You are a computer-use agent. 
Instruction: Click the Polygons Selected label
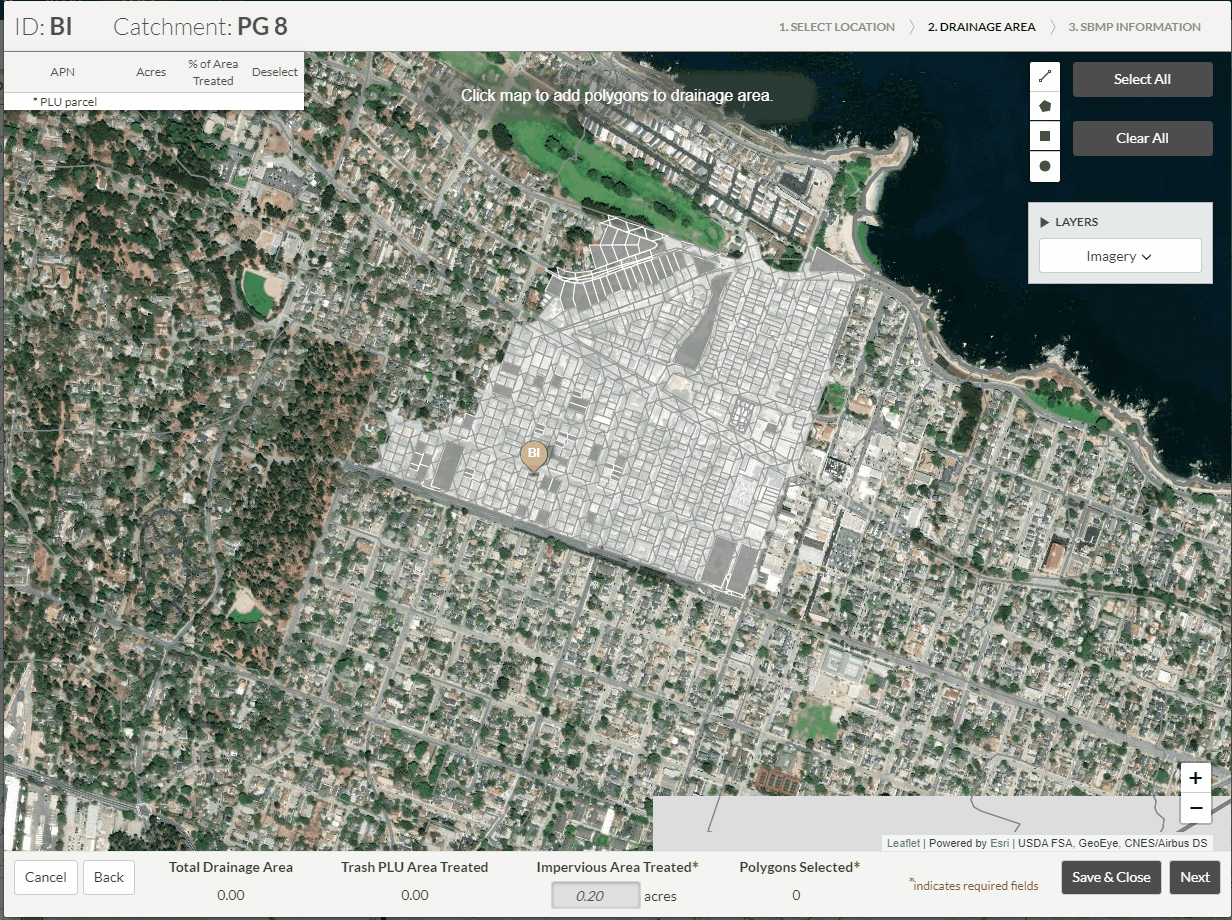[x=799, y=867]
